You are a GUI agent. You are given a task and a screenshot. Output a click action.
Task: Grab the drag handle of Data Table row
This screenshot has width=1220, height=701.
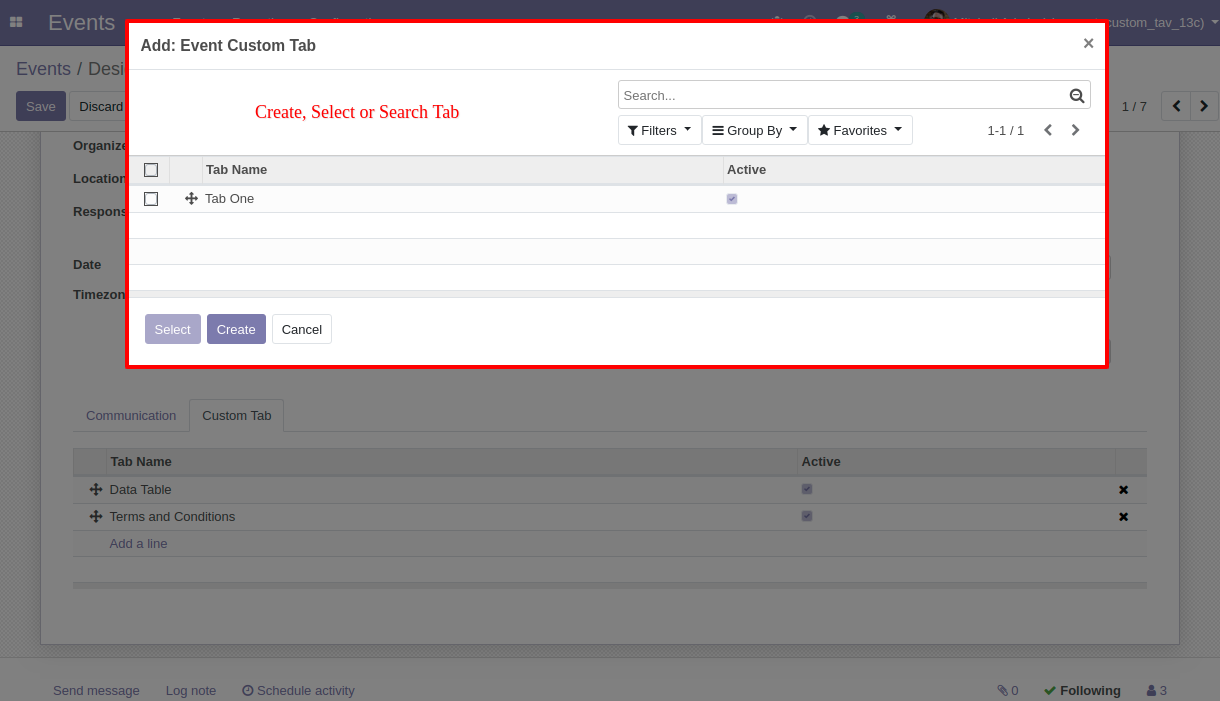tap(96, 490)
